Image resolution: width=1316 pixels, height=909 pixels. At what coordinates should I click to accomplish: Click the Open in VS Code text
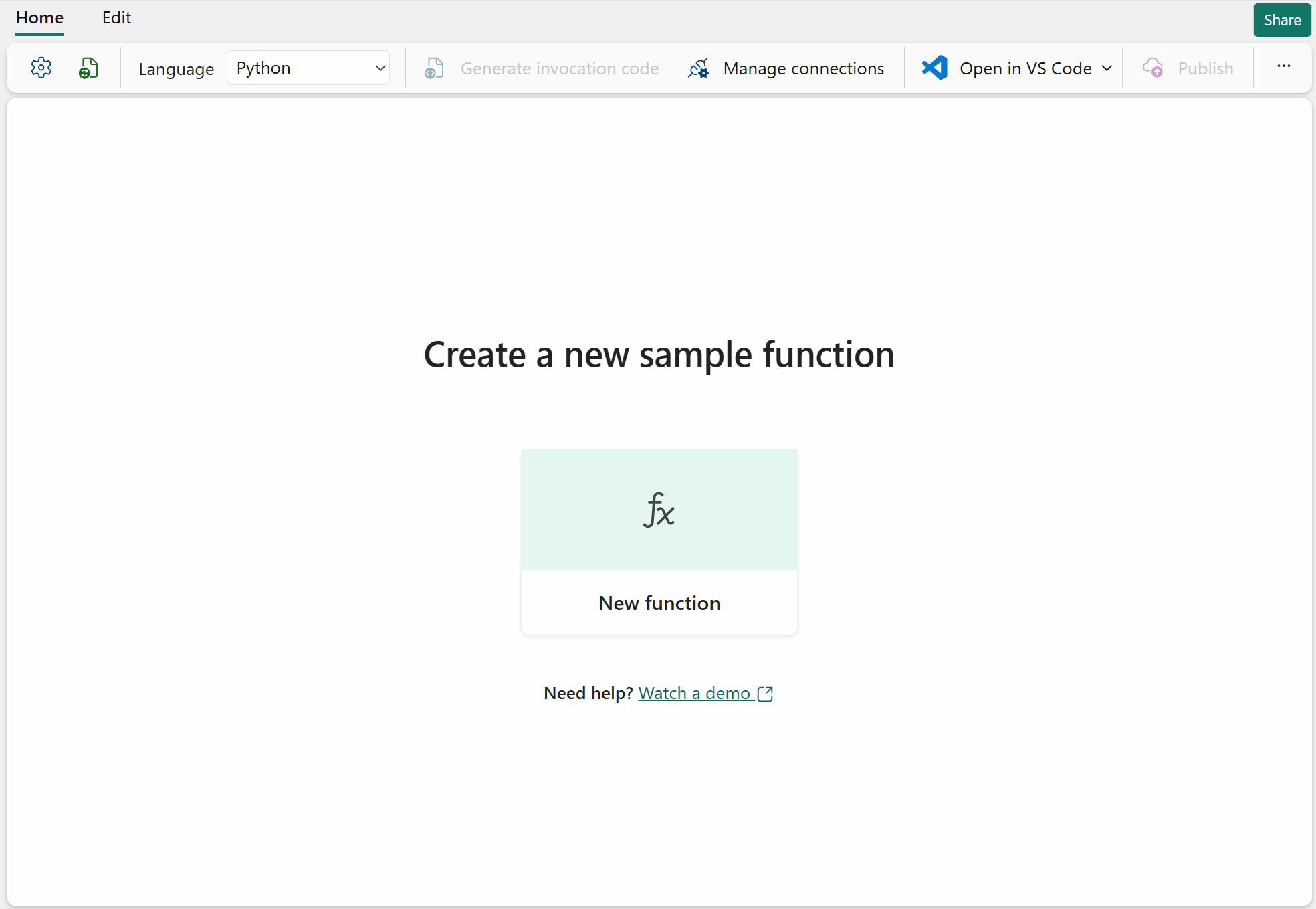[x=1025, y=68]
